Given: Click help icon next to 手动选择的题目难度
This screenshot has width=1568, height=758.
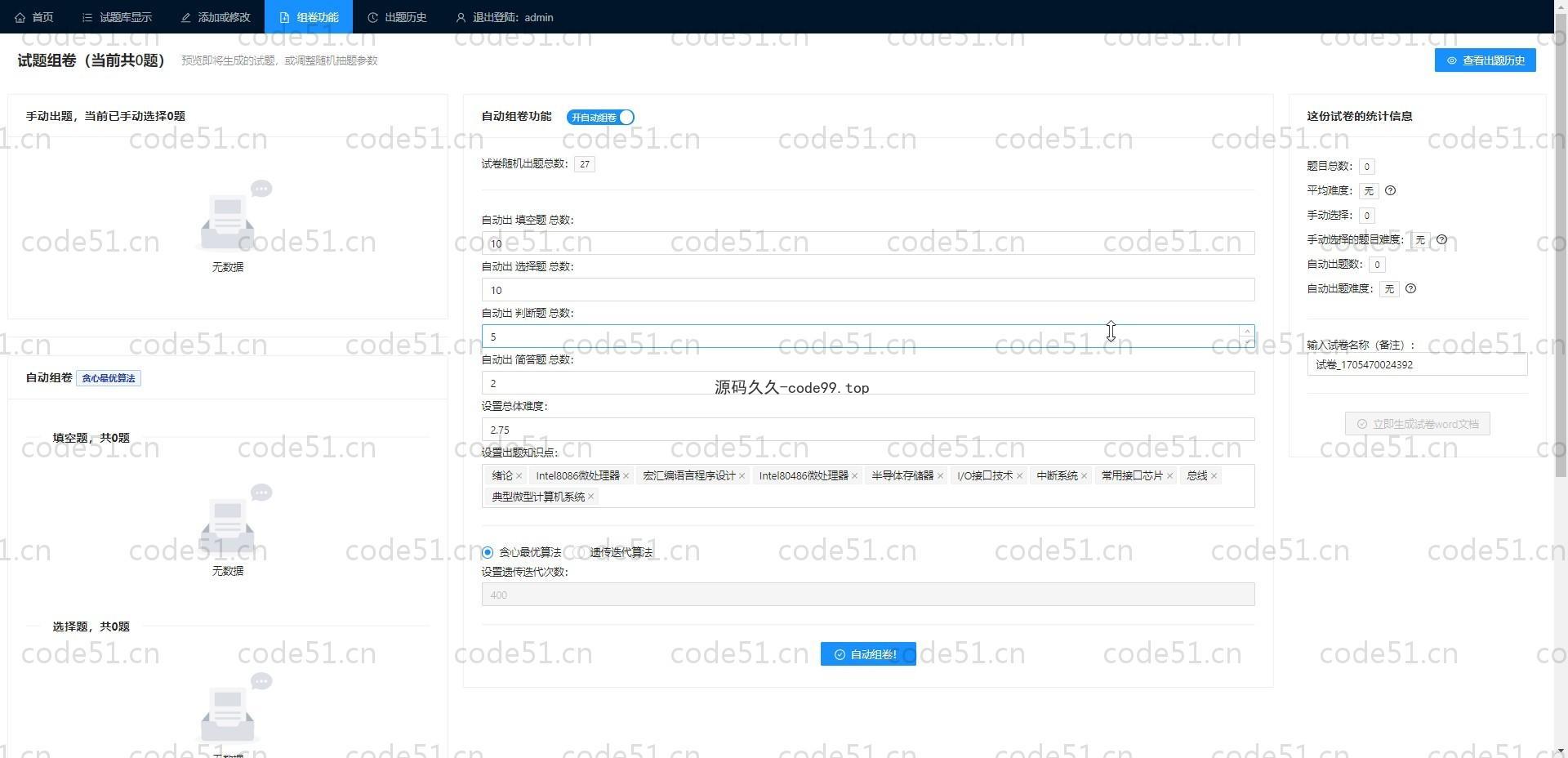Looking at the screenshot, I should [x=1441, y=239].
